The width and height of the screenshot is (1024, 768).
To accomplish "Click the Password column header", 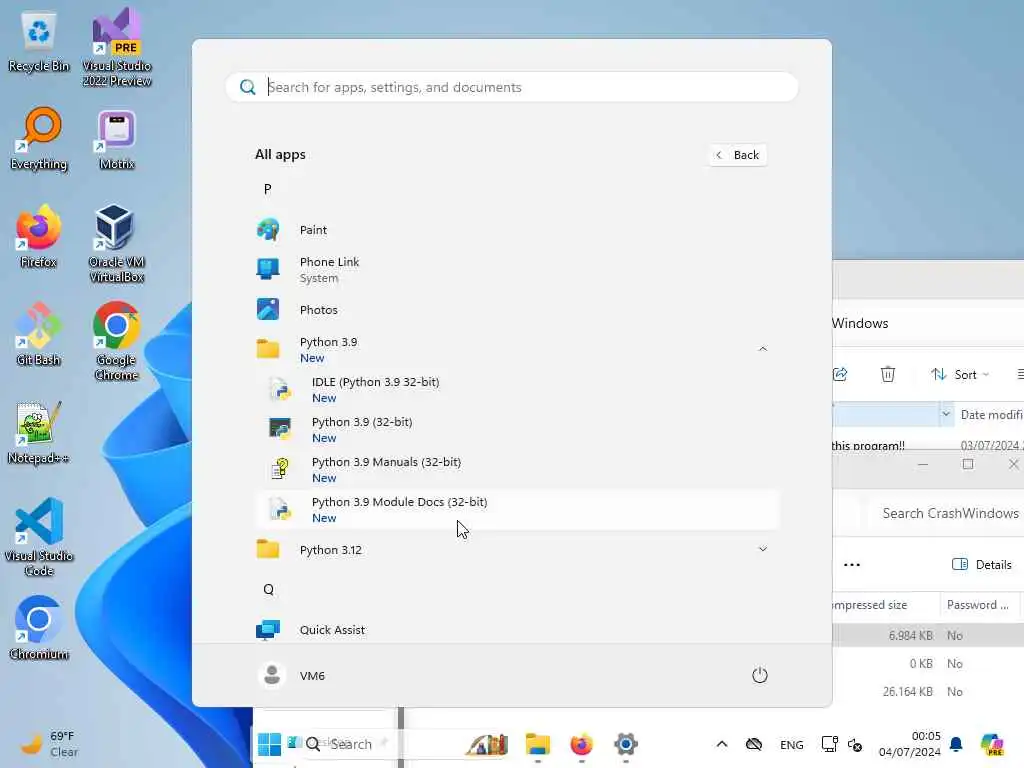I will [979, 605].
